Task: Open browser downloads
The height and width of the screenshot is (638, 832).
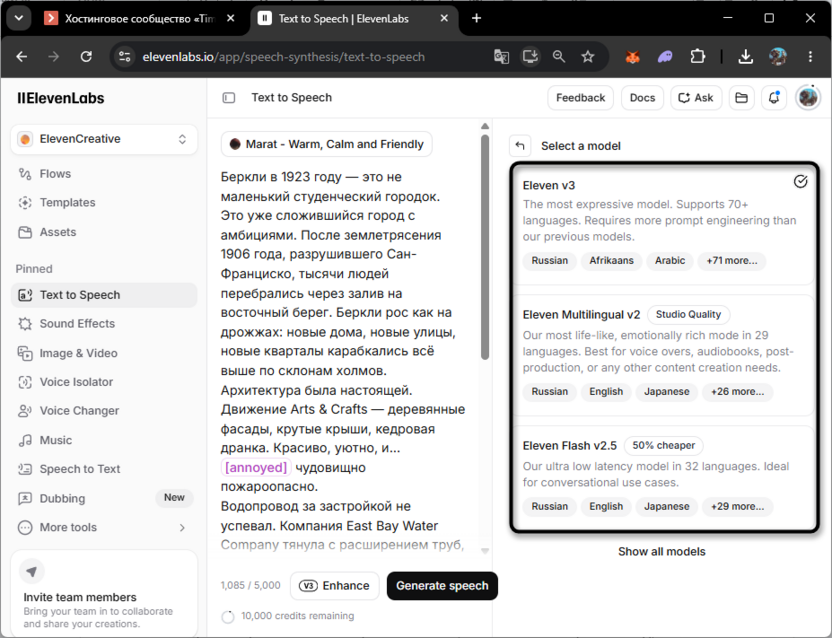Action: click(746, 56)
